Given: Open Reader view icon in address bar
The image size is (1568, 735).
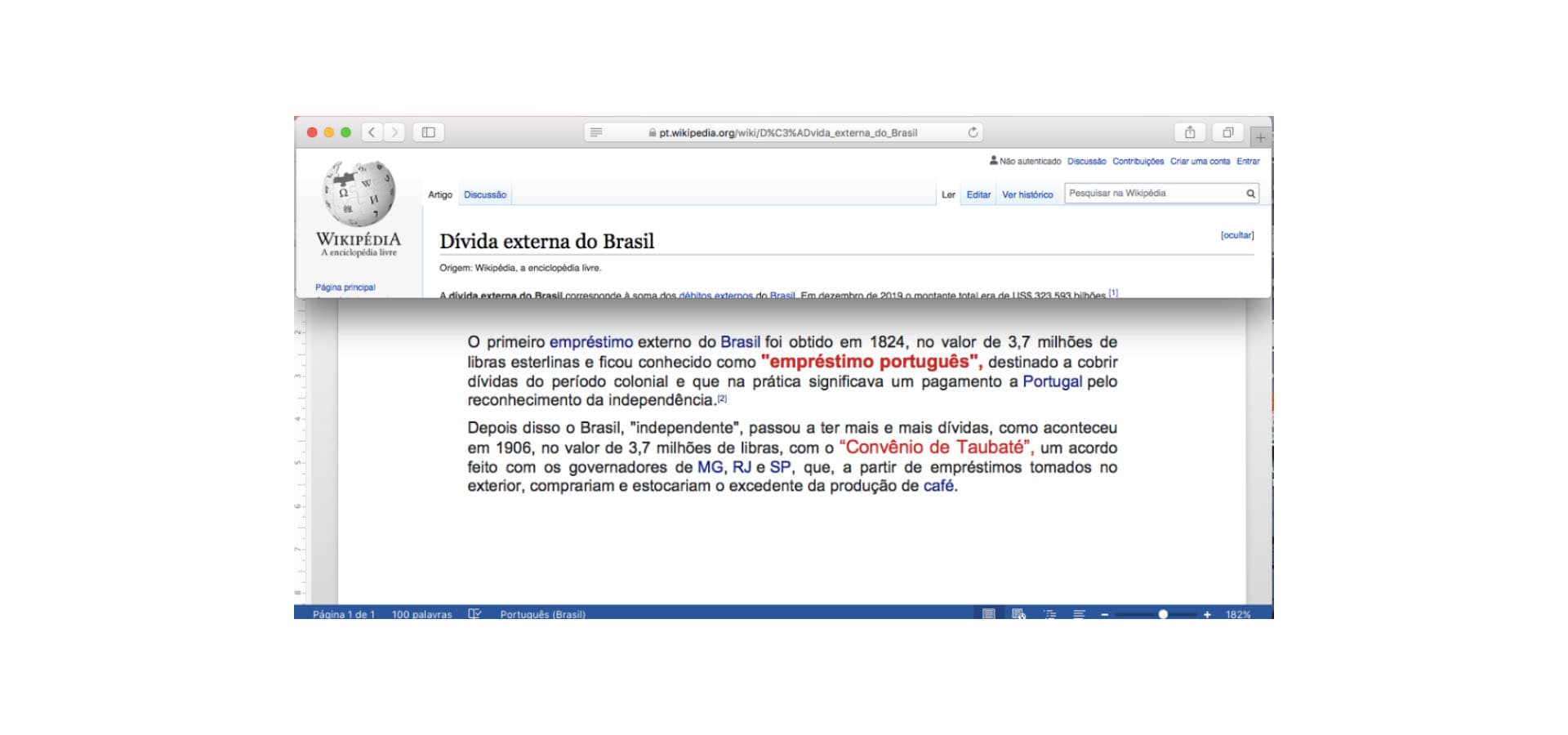Looking at the screenshot, I should tap(596, 132).
